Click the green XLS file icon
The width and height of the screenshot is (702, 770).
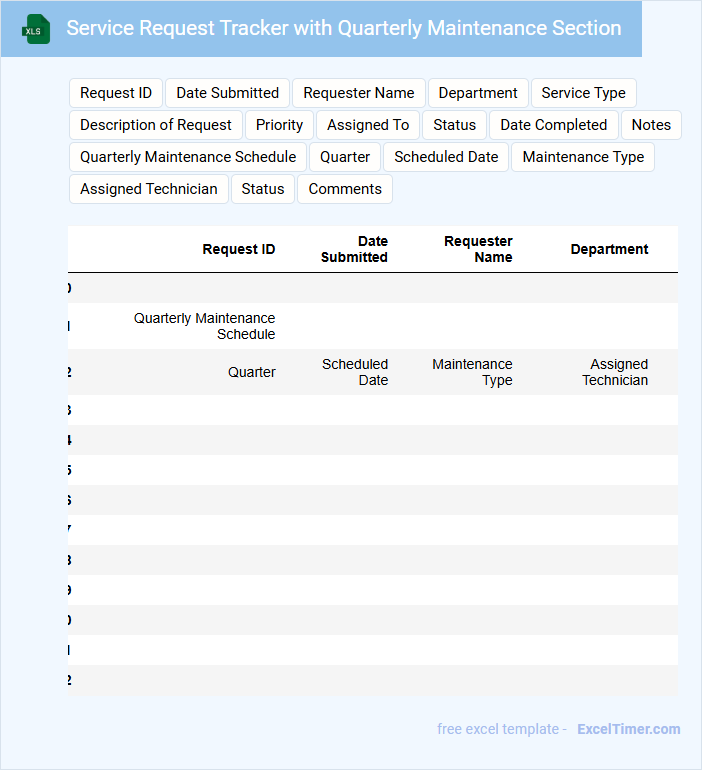pos(36,29)
